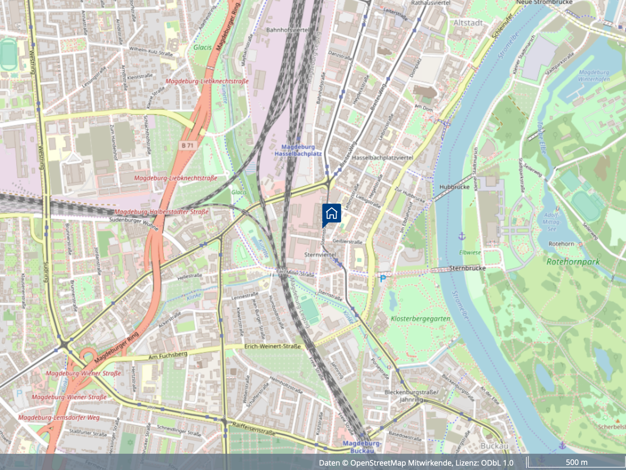The image size is (626, 470).
Task: Click the blue home location marker
Action: click(331, 214)
